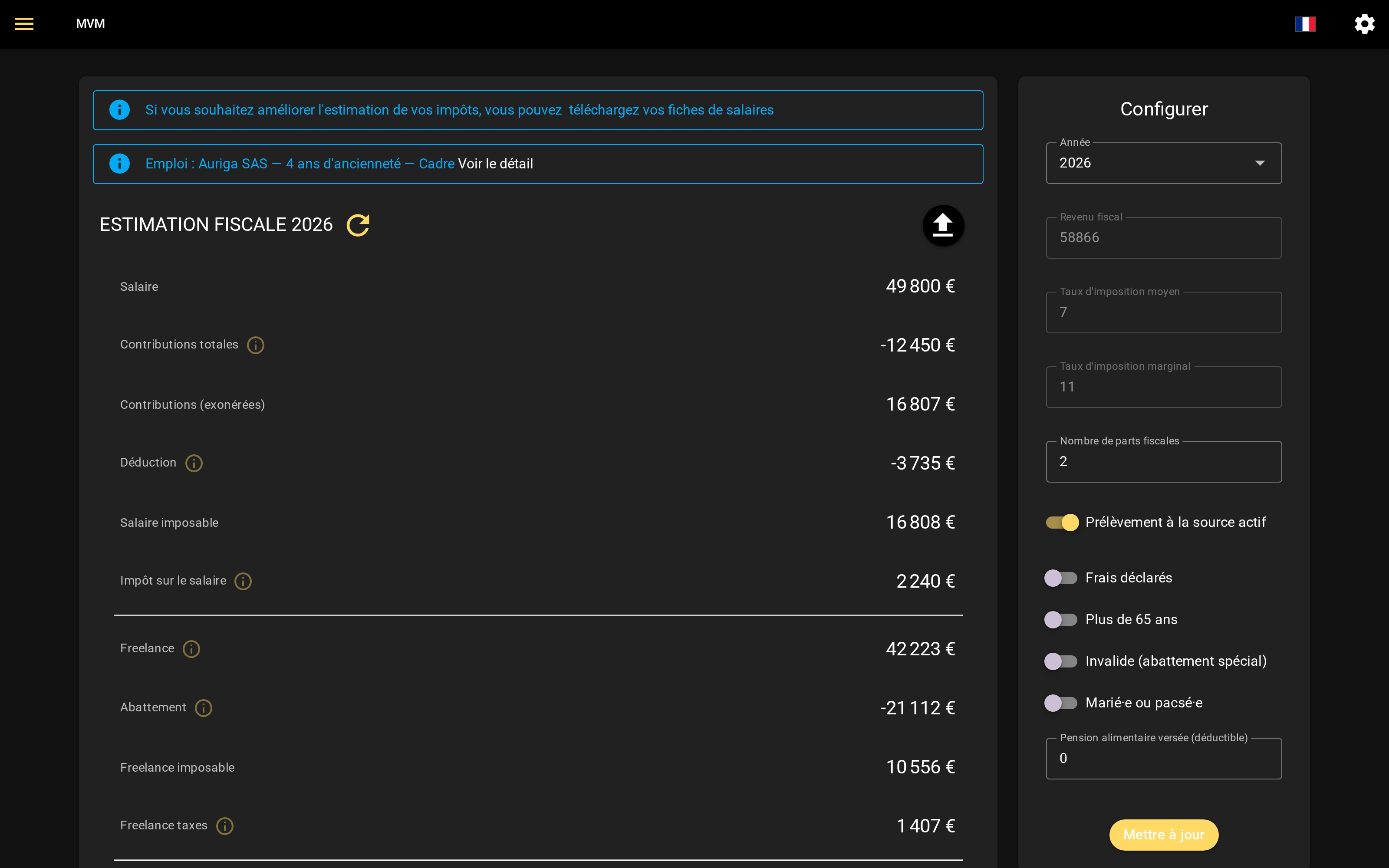Show info for Abattement
Viewport: 1389px width, 868px height.
(x=204, y=708)
